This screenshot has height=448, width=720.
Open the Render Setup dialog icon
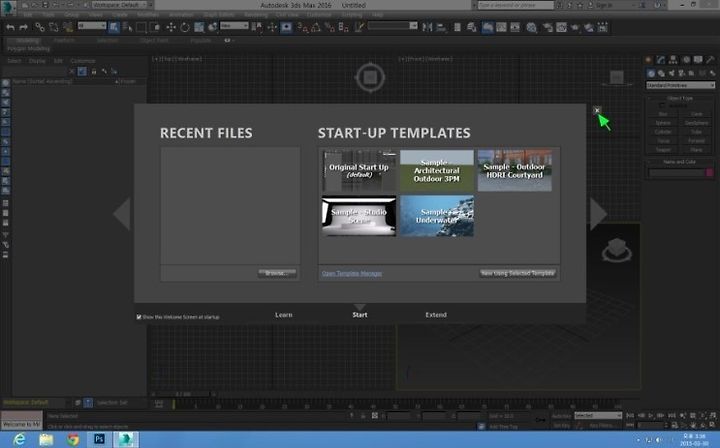(x=547, y=28)
